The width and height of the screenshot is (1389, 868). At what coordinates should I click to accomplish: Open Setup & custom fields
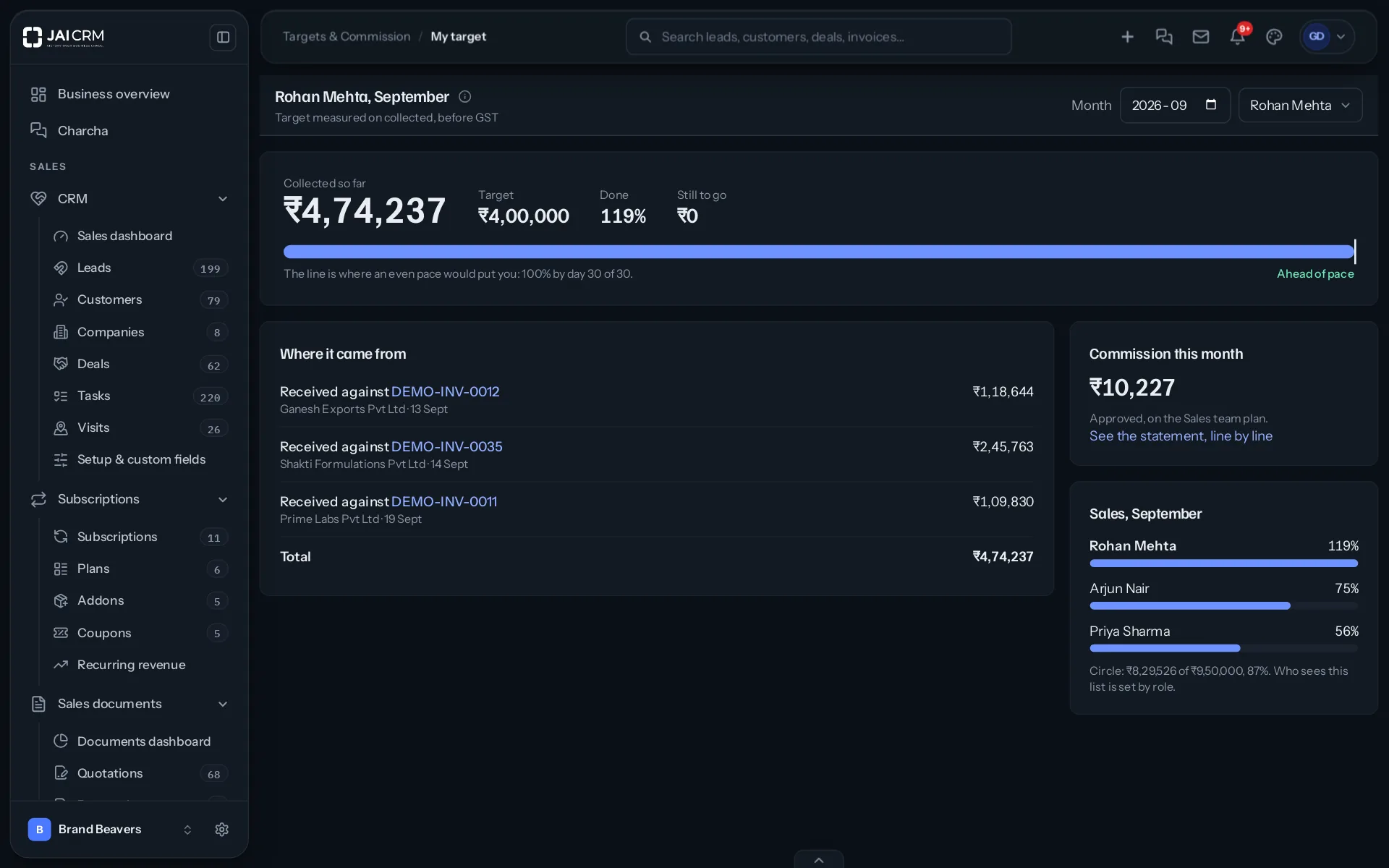pyautogui.click(x=140, y=459)
